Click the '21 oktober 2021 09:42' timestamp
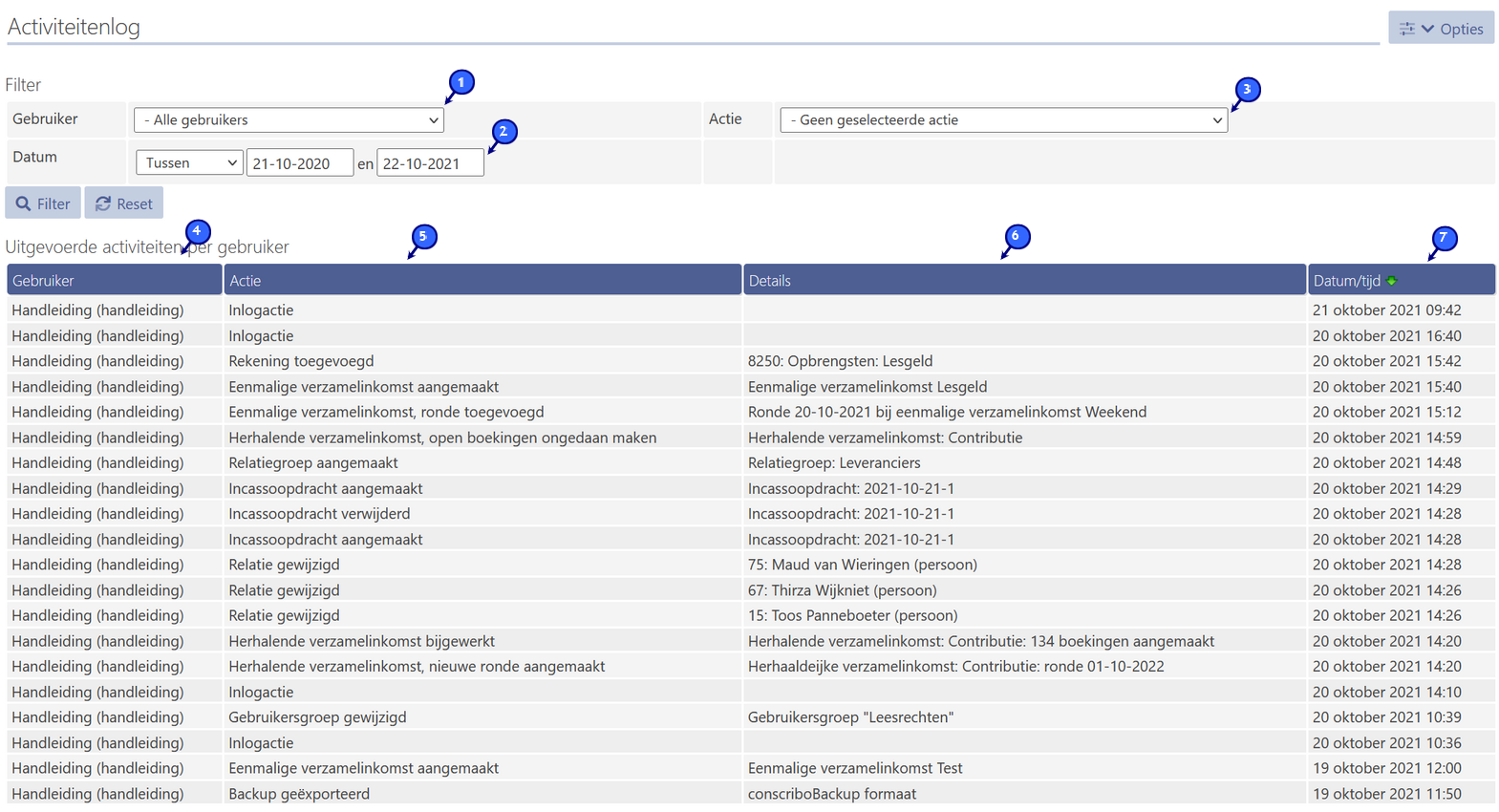1499x812 pixels. click(1387, 310)
